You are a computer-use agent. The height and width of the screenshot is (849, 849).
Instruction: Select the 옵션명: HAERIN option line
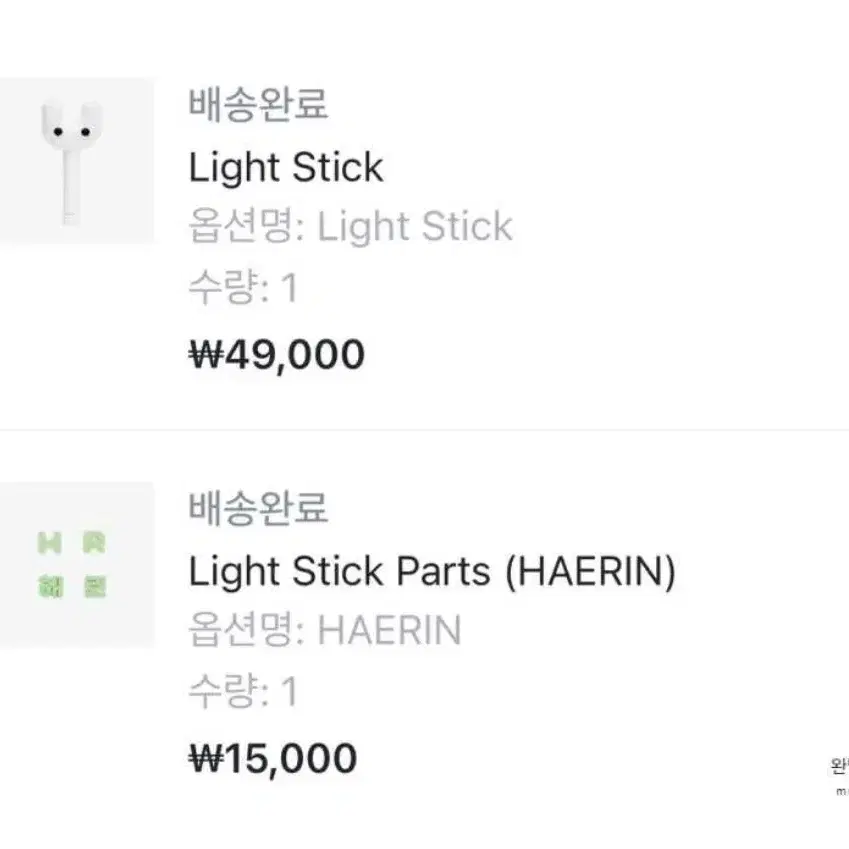(325, 630)
